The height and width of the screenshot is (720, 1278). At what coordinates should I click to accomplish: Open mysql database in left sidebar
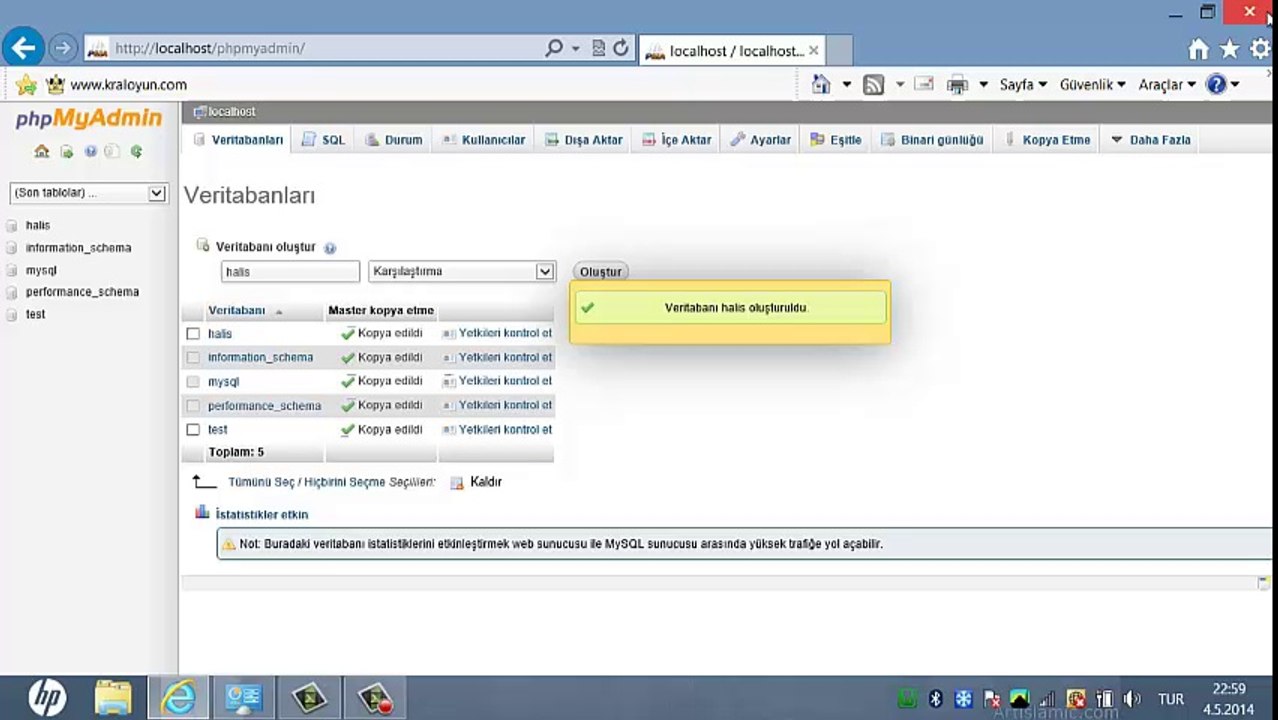41,270
